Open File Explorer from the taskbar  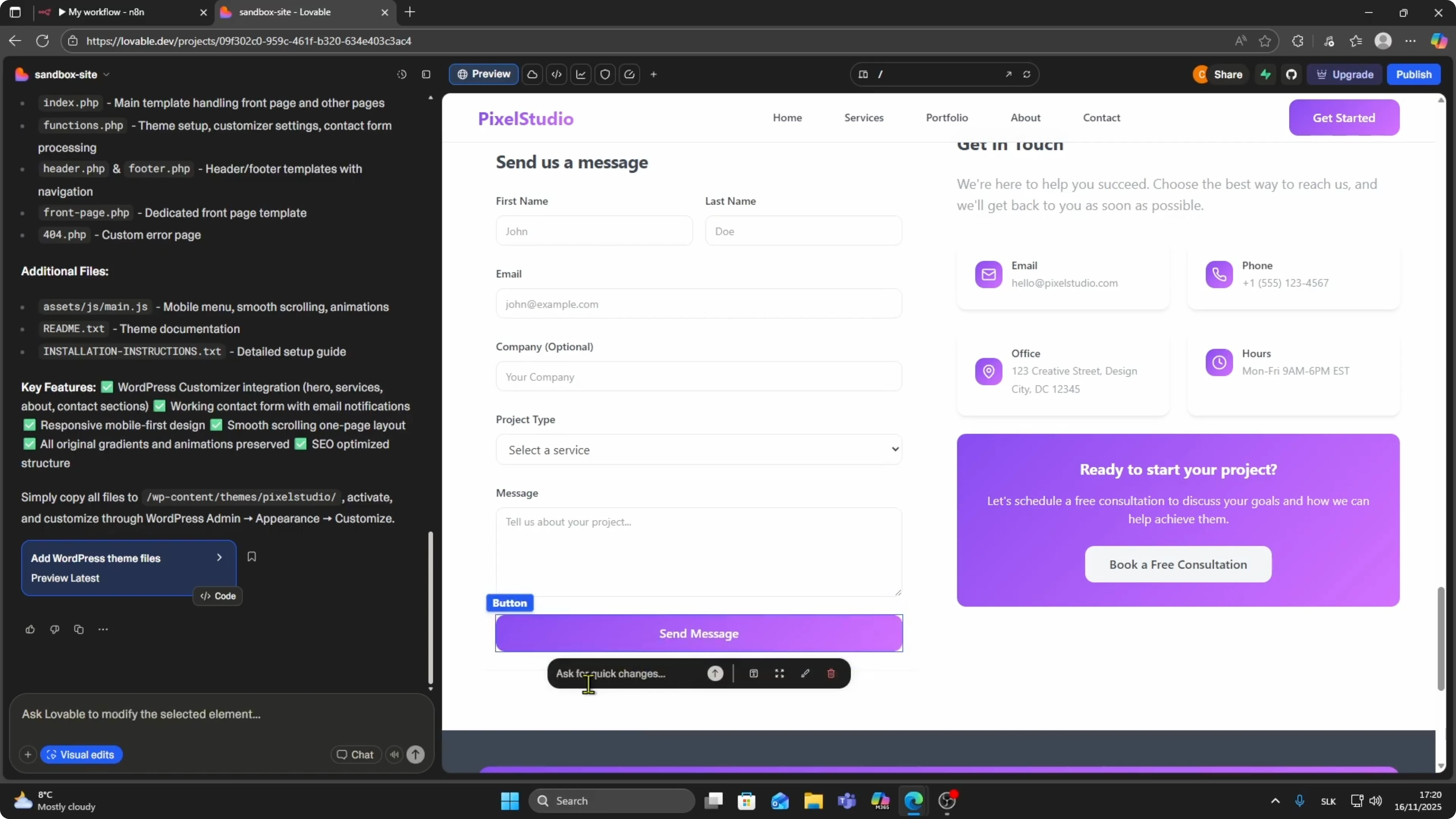click(813, 800)
